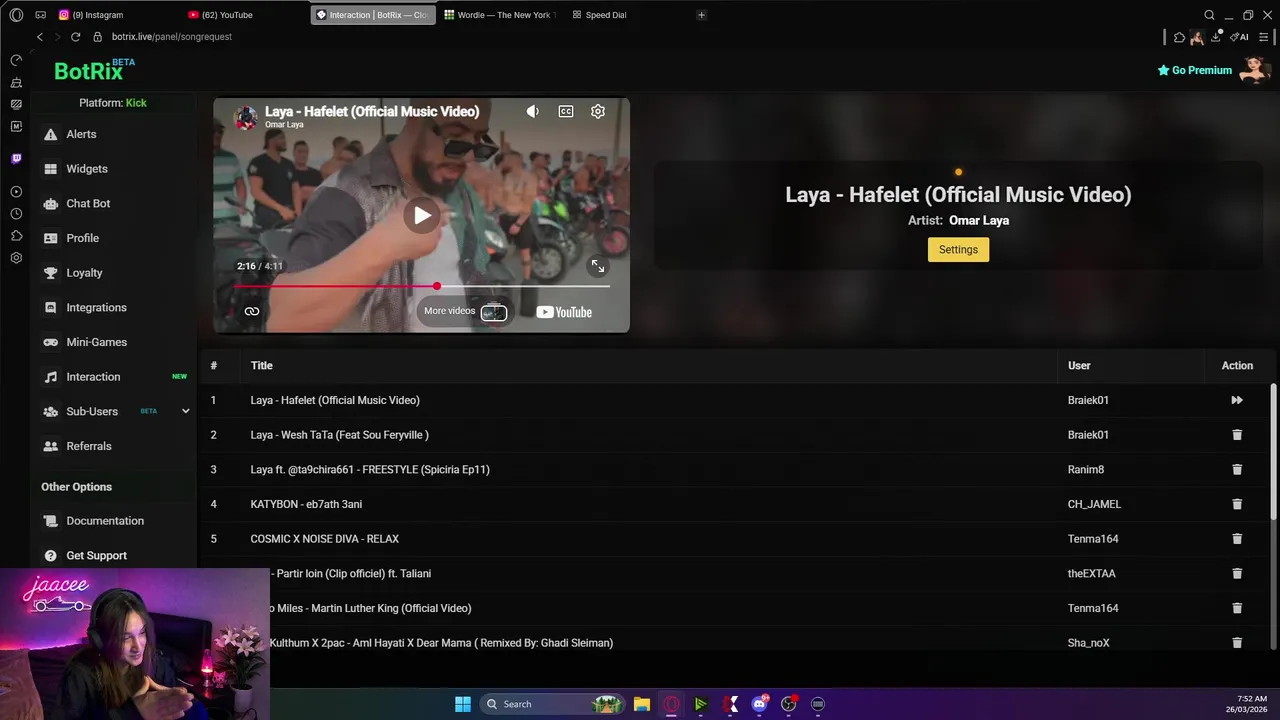Delete the request by theEXTAA
This screenshot has width=1280, height=720.
(x=1237, y=573)
